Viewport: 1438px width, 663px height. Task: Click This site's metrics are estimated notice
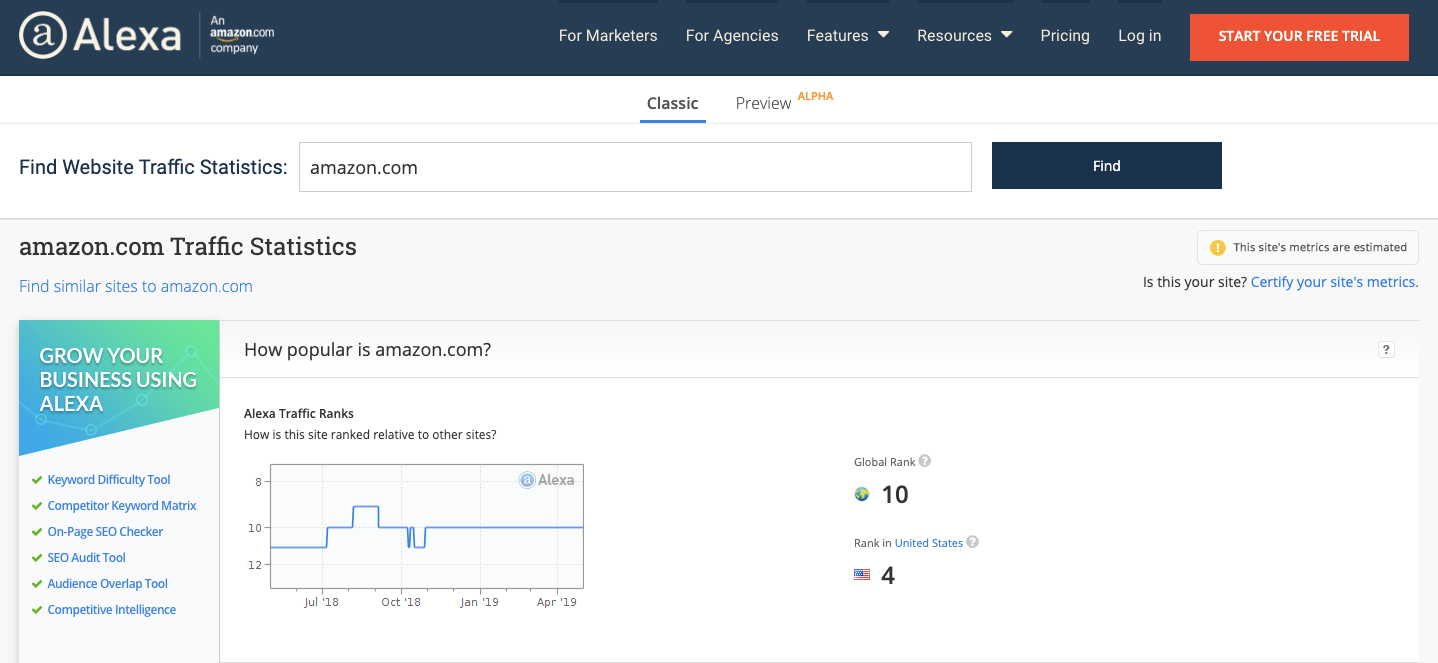(1308, 247)
